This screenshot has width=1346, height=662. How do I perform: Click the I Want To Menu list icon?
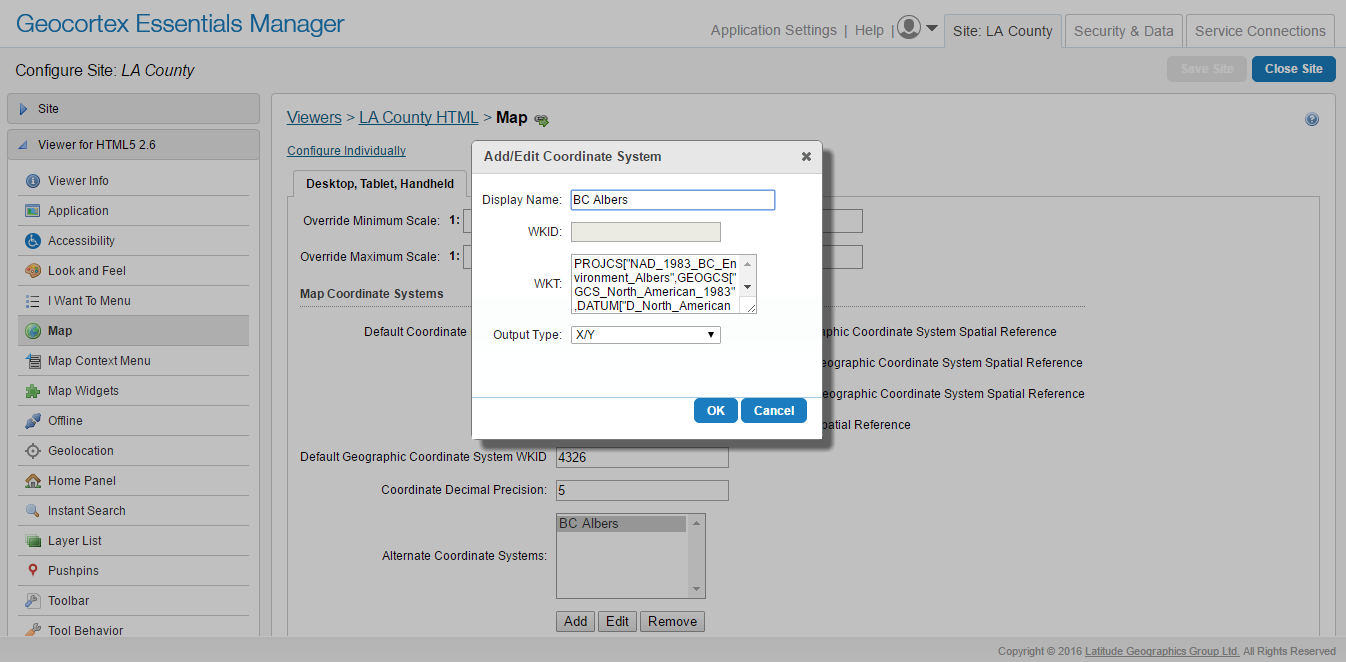coord(32,301)
